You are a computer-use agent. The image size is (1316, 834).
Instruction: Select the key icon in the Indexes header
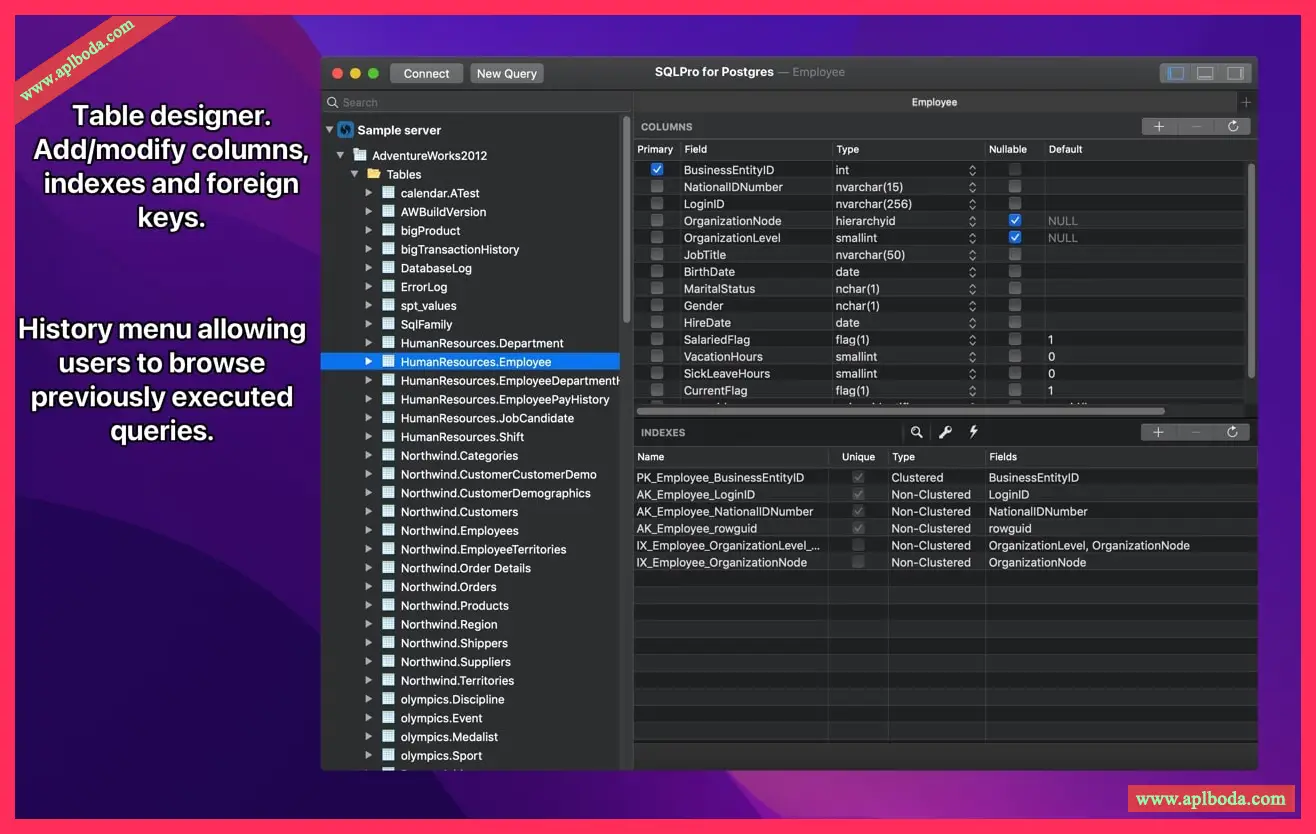(x=944, y=432)
